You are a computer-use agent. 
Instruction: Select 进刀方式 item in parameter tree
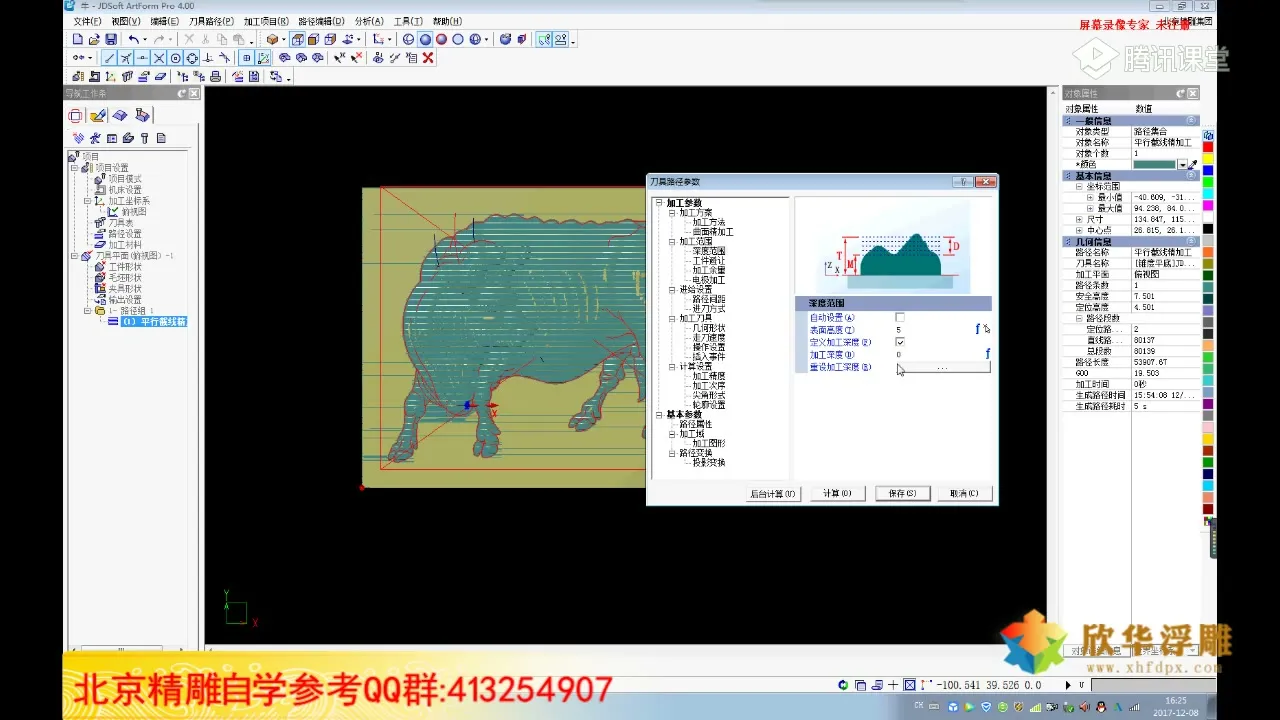(x=709, y=309)
